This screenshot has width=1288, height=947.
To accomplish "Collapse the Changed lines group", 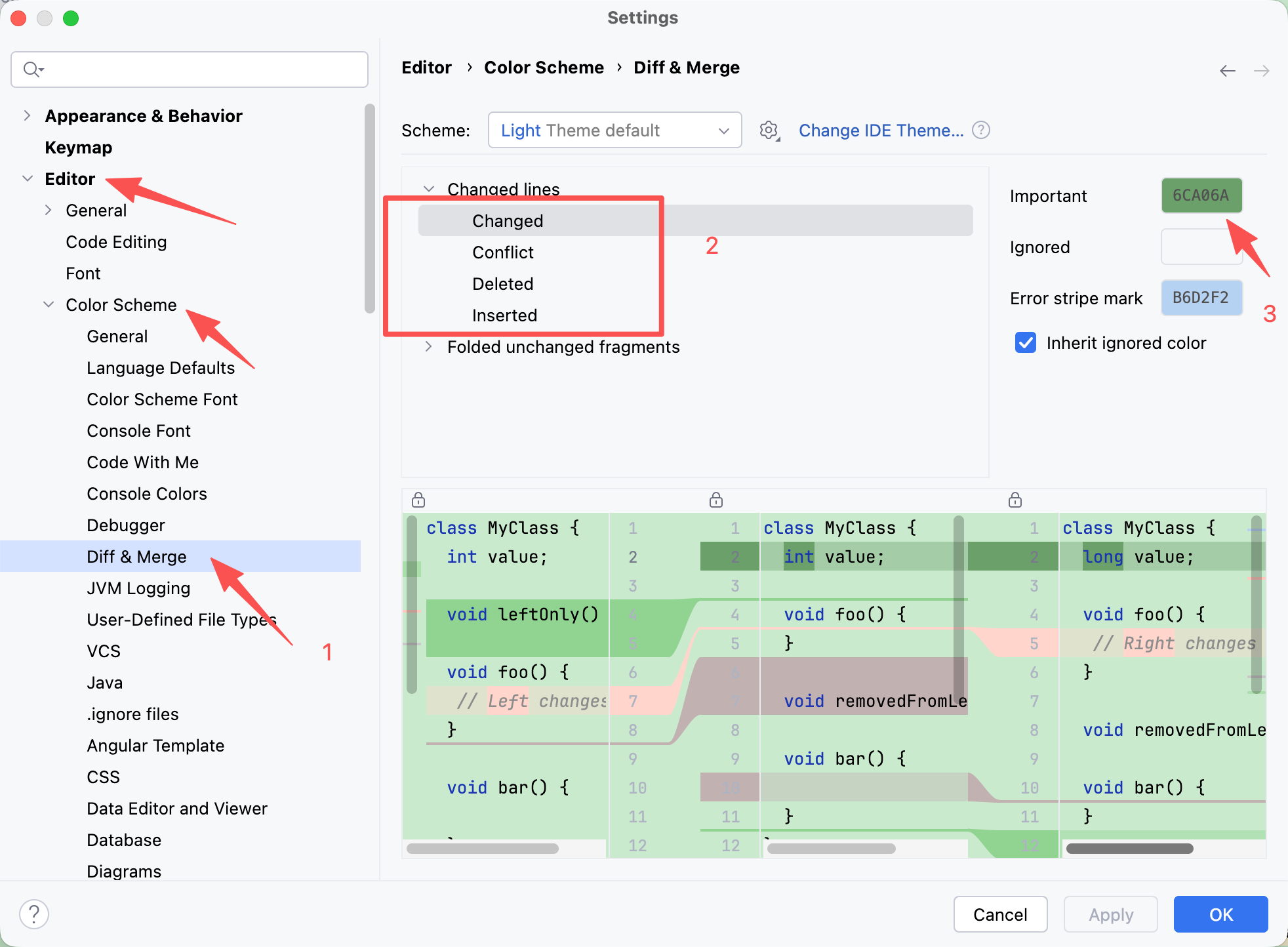I will coord(429,189).
